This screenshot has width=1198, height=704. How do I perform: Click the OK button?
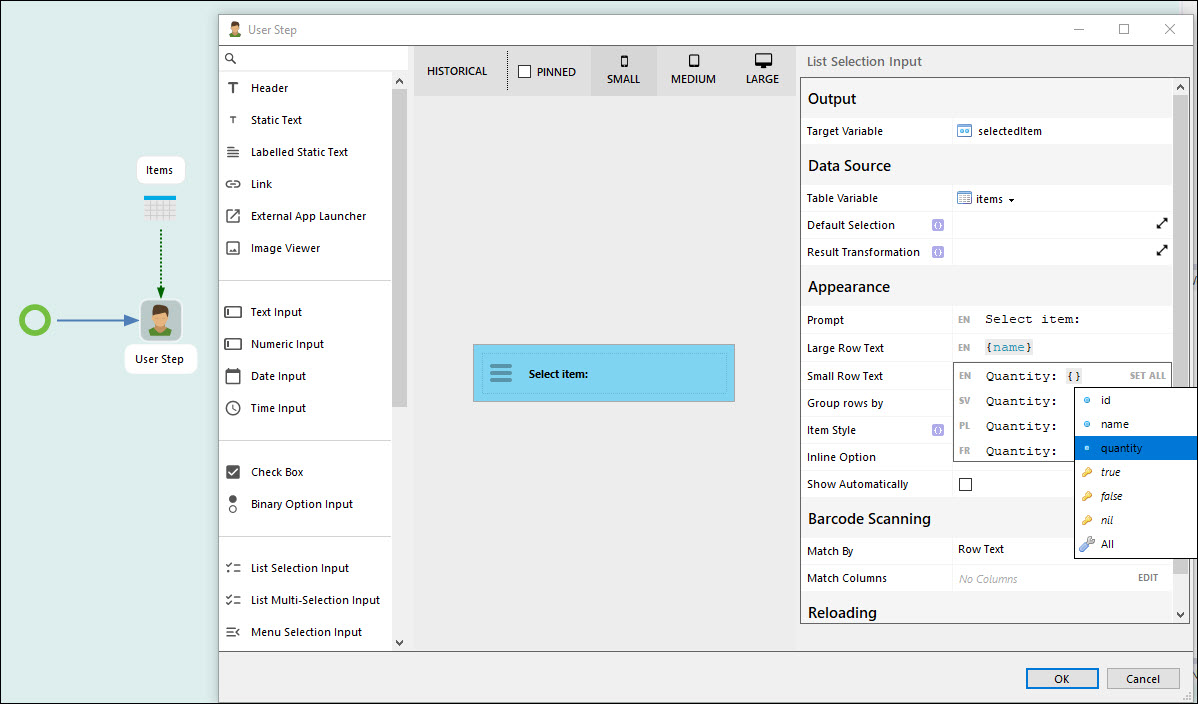(1062, 679)
